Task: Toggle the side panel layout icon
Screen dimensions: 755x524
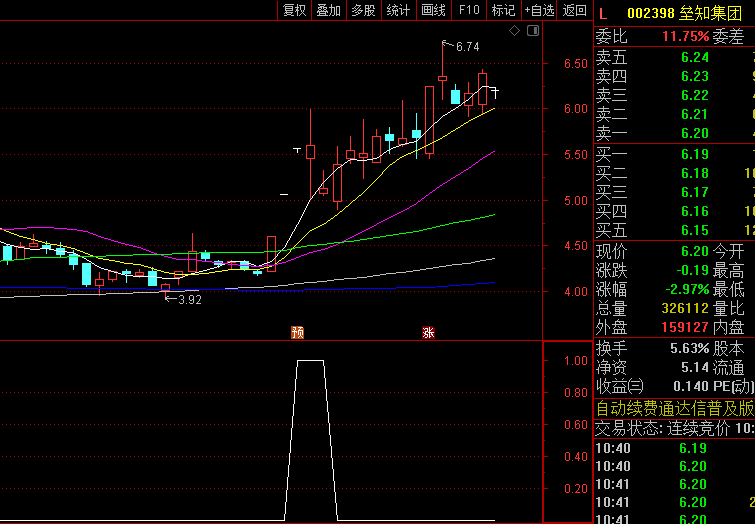Action: coord(533,31)
